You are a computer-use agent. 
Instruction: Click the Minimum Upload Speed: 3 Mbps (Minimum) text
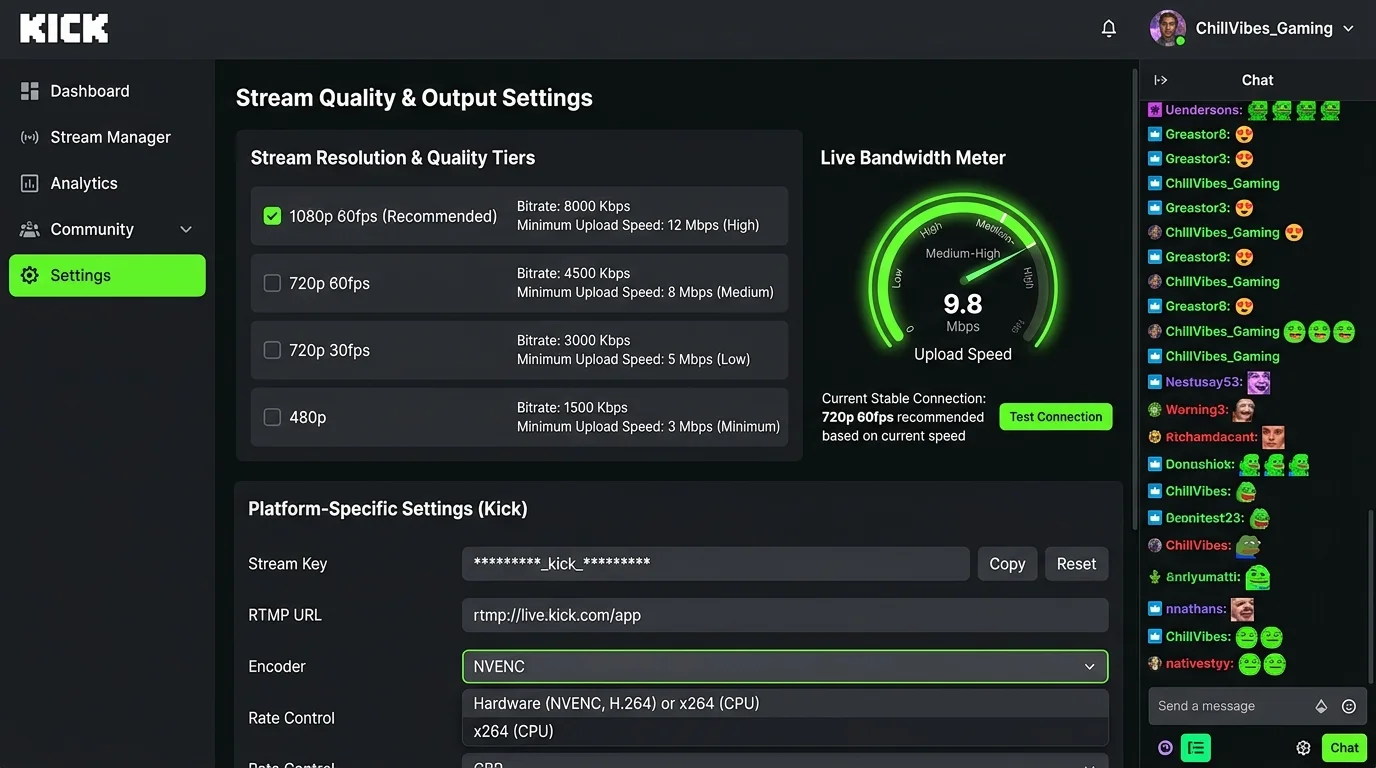click(x=648, y=426)
